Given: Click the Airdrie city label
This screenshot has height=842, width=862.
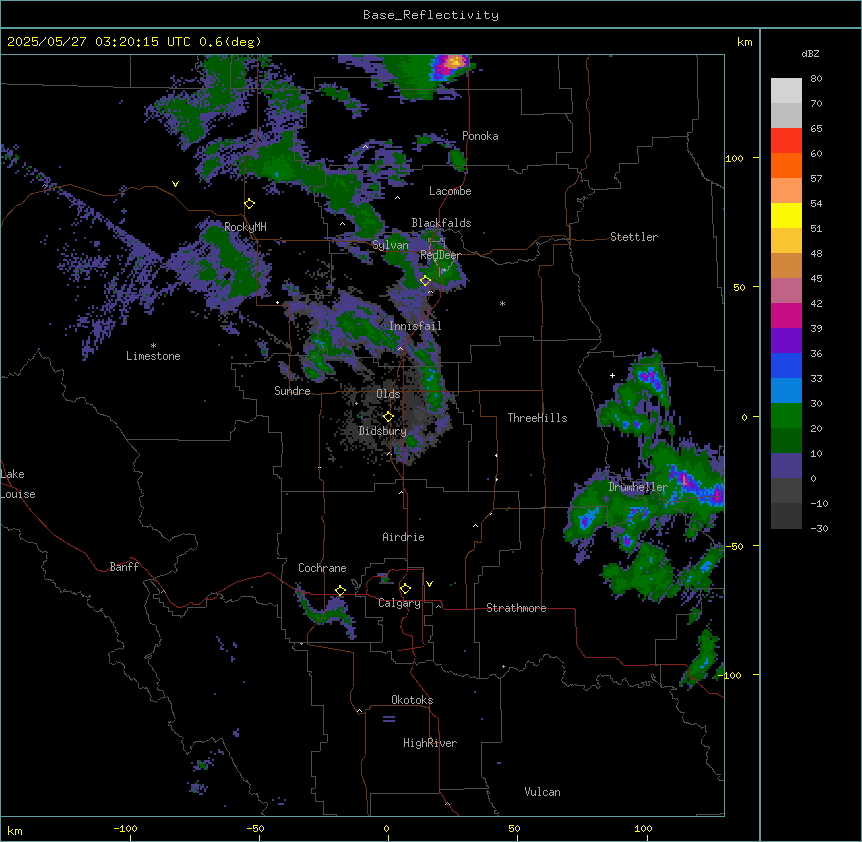Looking at the screenshot, I should (403, 537).
